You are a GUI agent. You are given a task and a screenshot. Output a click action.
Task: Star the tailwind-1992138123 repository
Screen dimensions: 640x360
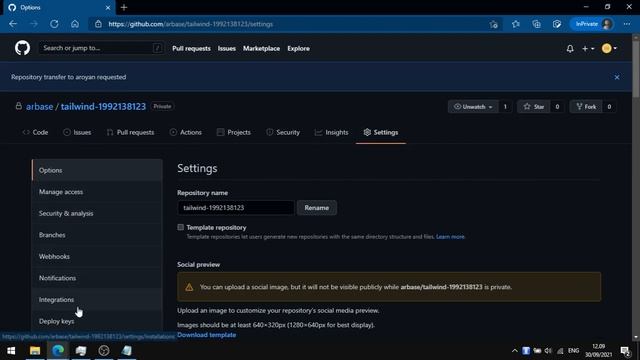pos(534,107)
